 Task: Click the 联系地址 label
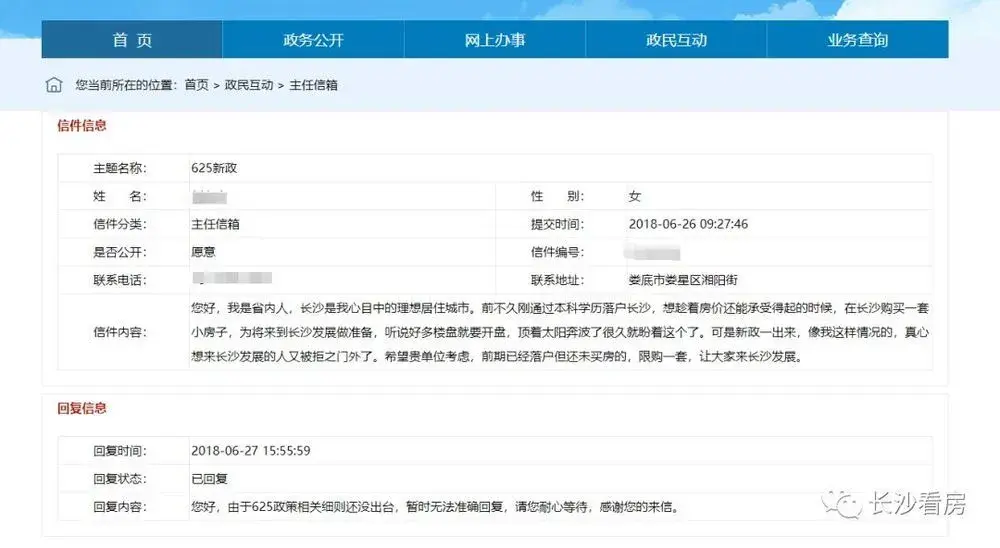[x=557, y=280]
